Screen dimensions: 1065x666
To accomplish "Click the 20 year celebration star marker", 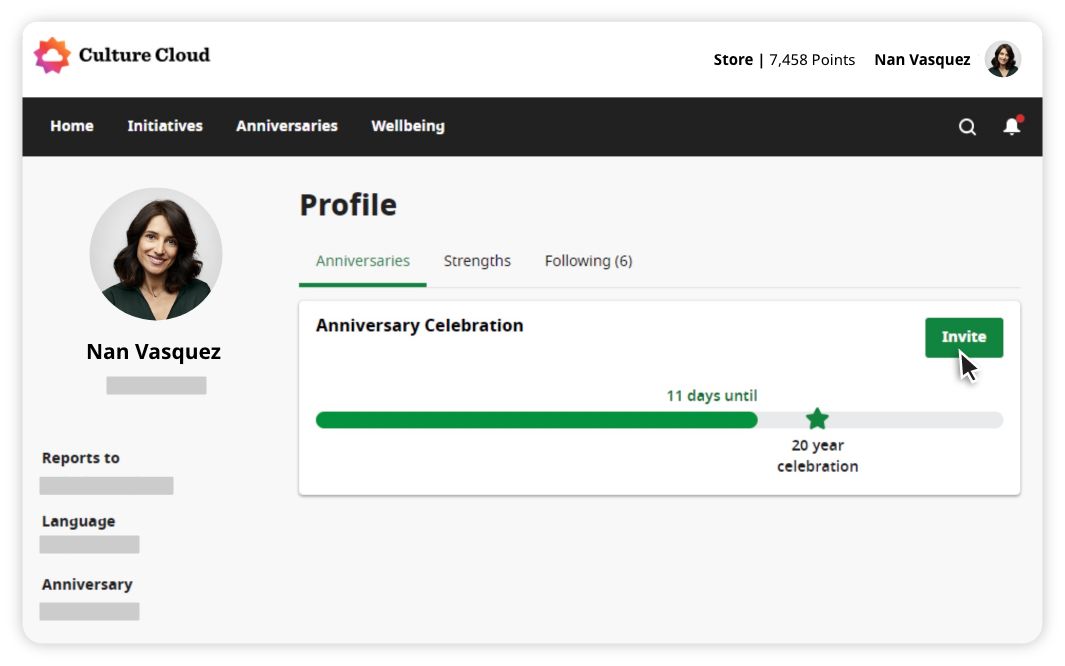I will [x=817, y=419].
